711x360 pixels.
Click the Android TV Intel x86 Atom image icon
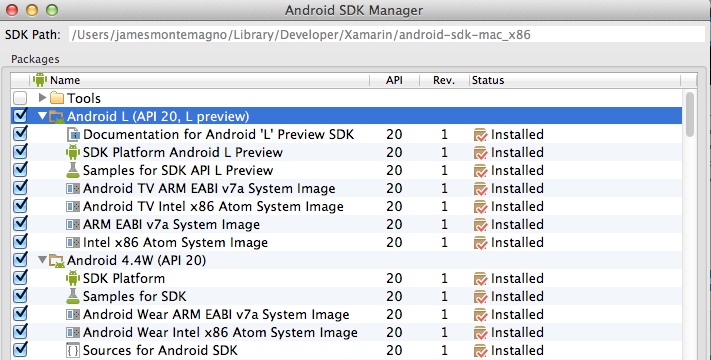coord(73,206)
